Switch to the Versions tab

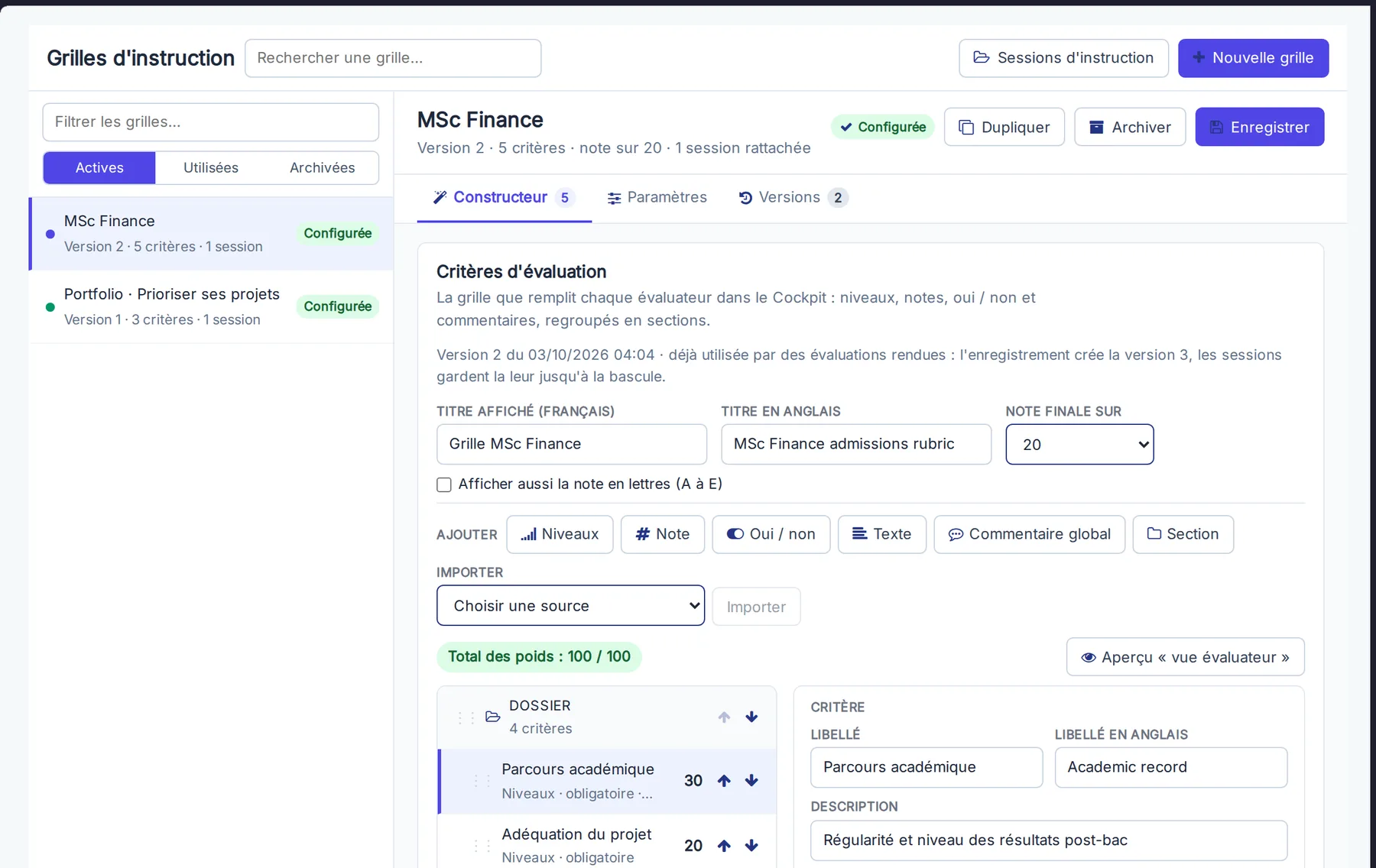(793, 197)
